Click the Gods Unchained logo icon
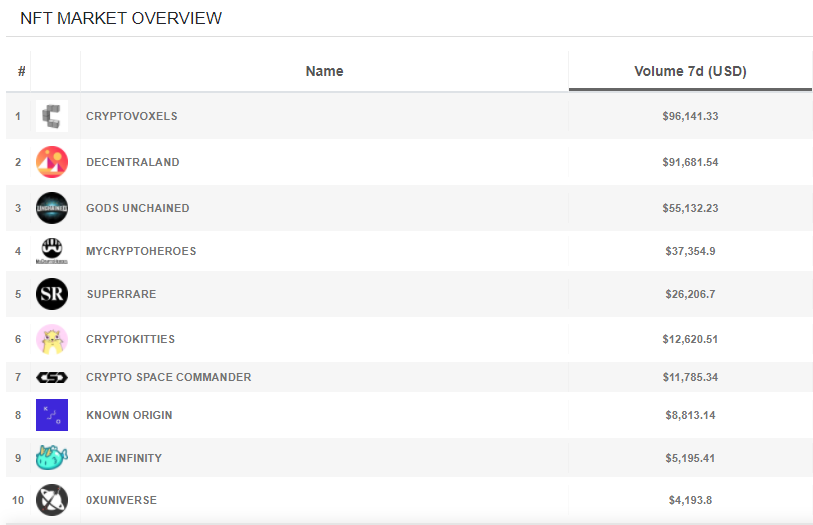The width and height of the screenshot is (813, 525). pyautogui.click(x=52, y=208)
